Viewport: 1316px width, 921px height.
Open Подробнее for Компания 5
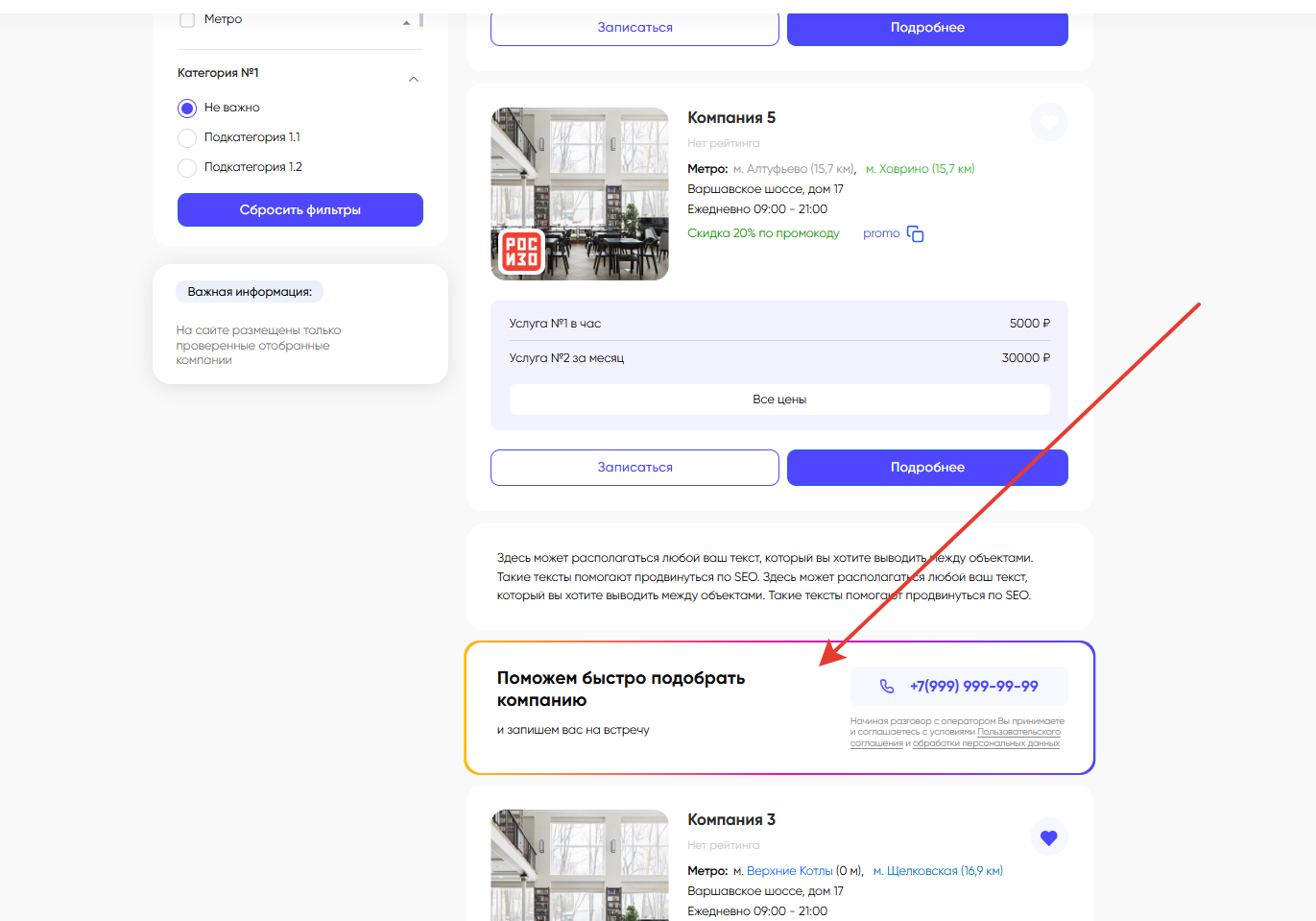pyautogui.click(x=927, y=468)
